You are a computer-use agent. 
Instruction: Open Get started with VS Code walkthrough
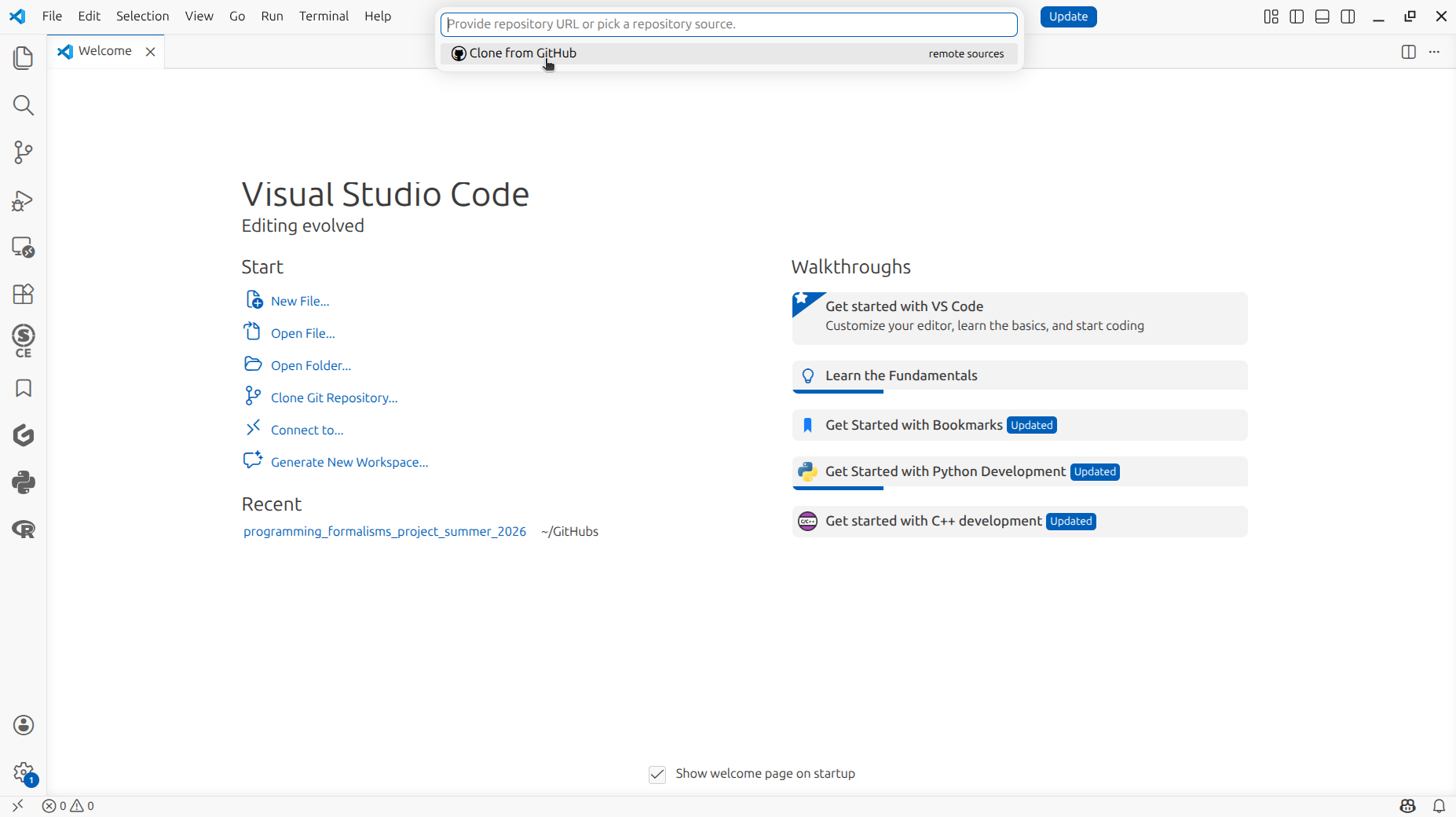(1019, 318)
